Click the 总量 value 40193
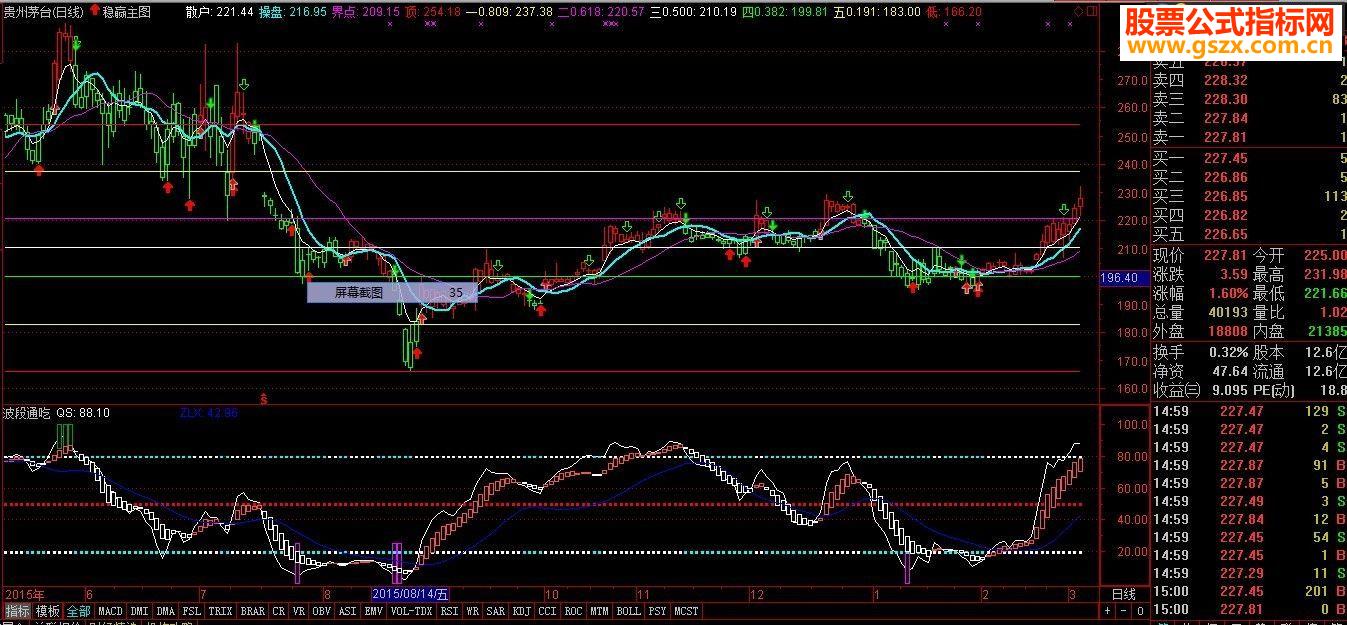This screenshot has width=1347, height=625. 1228,313
